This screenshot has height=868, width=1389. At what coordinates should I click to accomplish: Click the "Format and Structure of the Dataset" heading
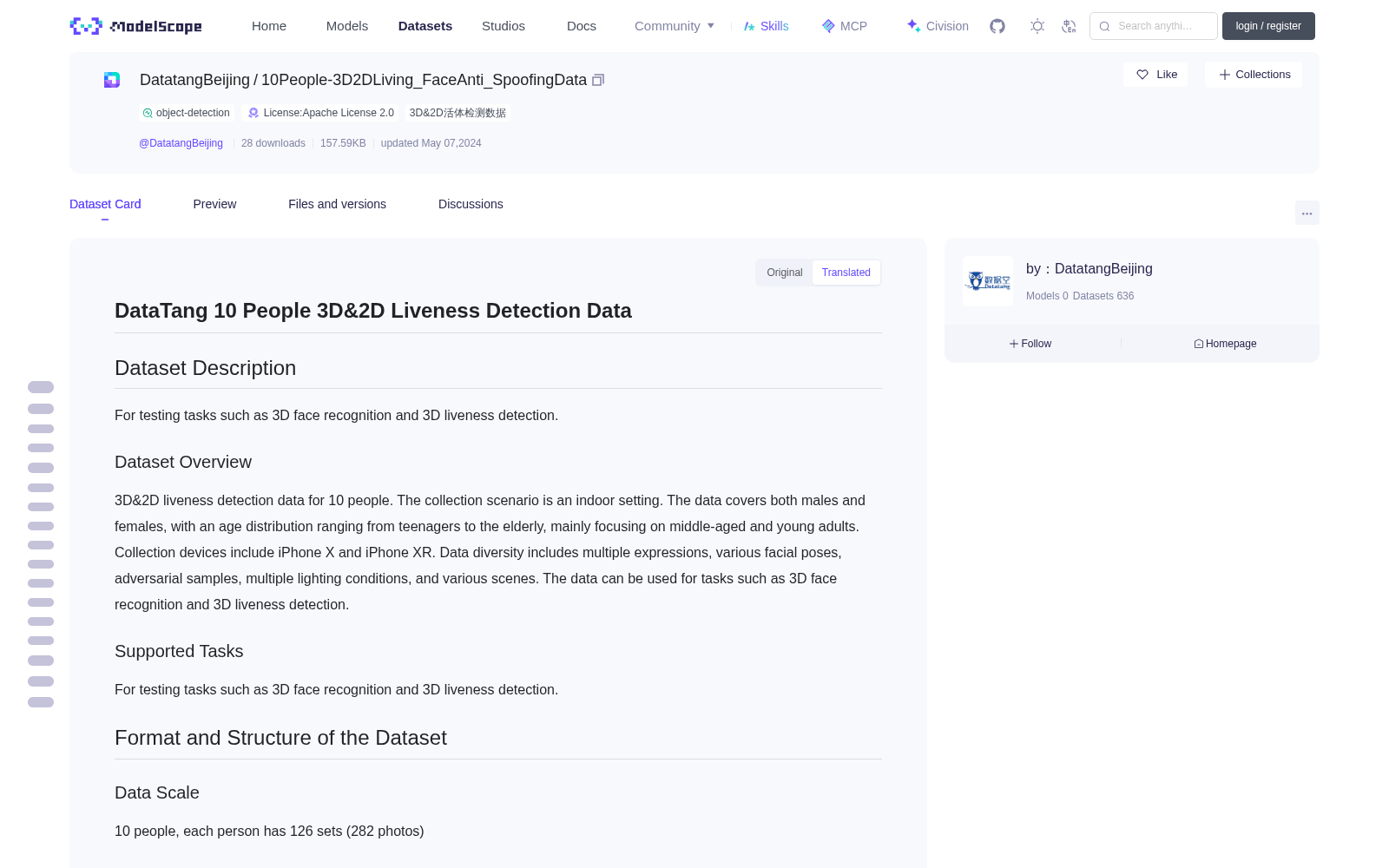280,738
